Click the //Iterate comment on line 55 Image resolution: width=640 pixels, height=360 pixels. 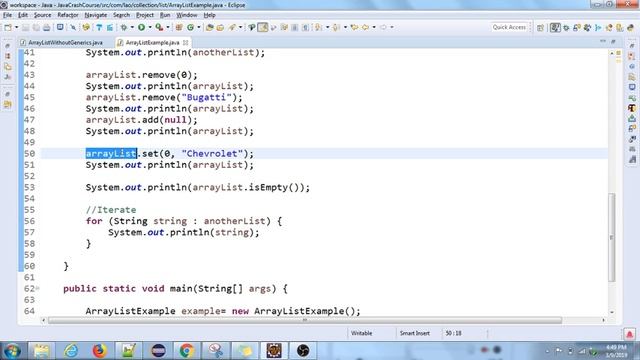[x=111, y=210]
